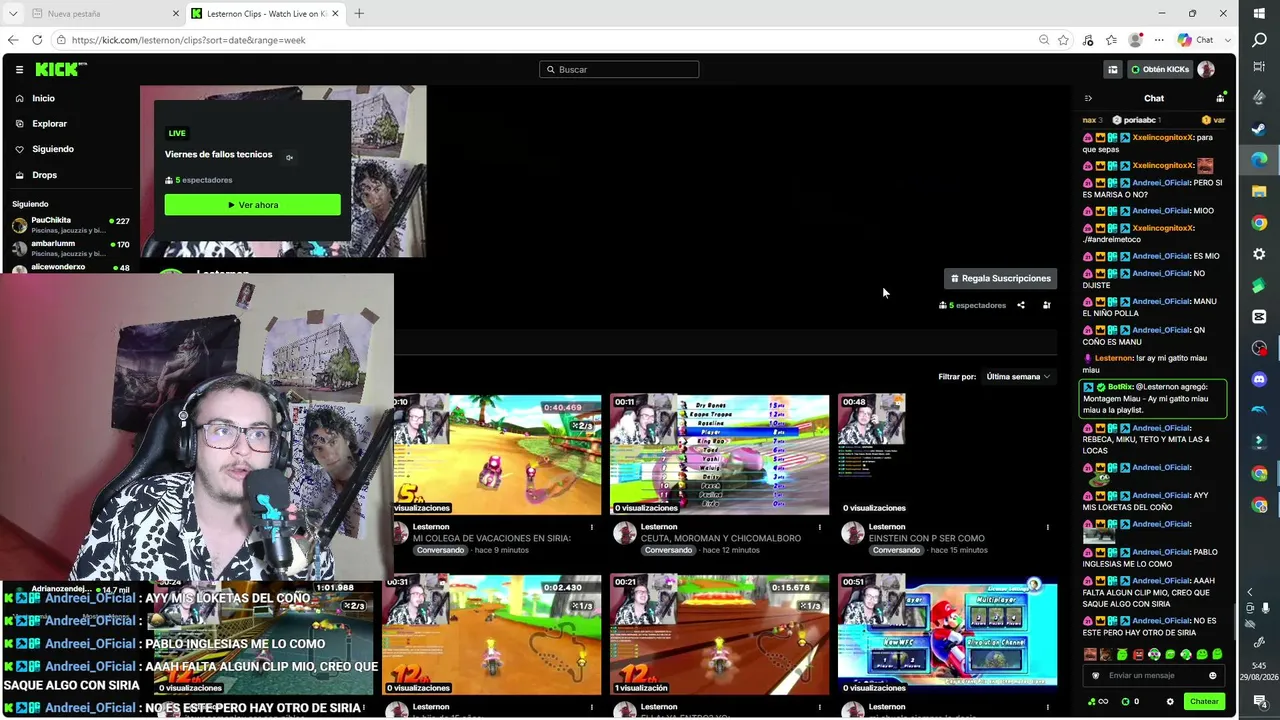The image size is (1280, 720).
Task: Click the chat identity shield icon
Action: coord(1095,675)
